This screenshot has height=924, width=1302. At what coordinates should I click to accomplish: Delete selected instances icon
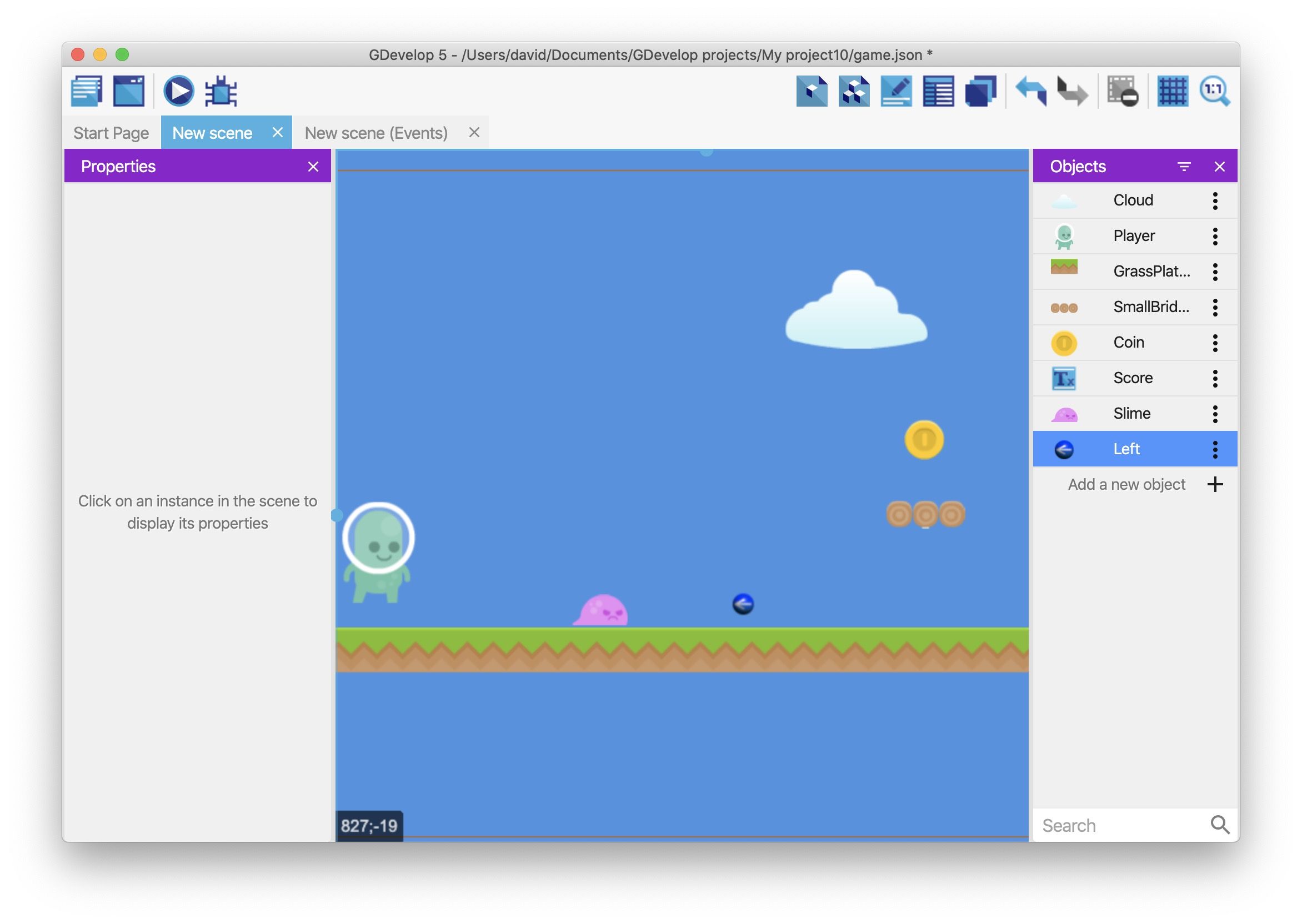point(1122,91)
